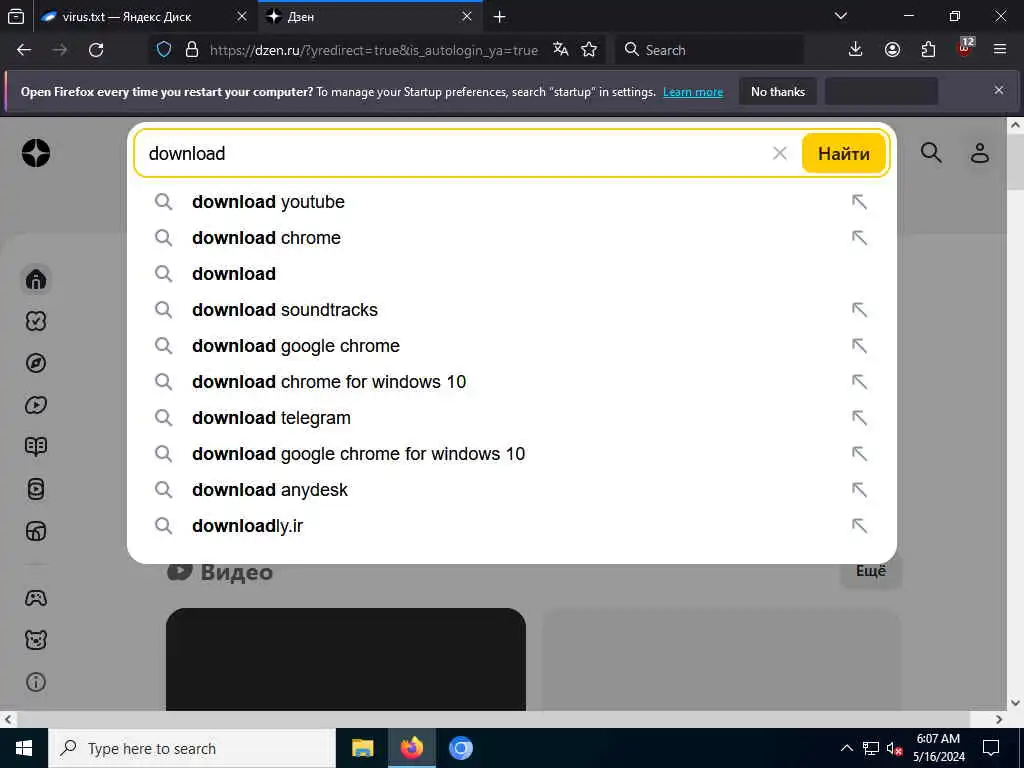1024x768 pixels.
Task: Show hidden system tray icons
Action: 846,748
